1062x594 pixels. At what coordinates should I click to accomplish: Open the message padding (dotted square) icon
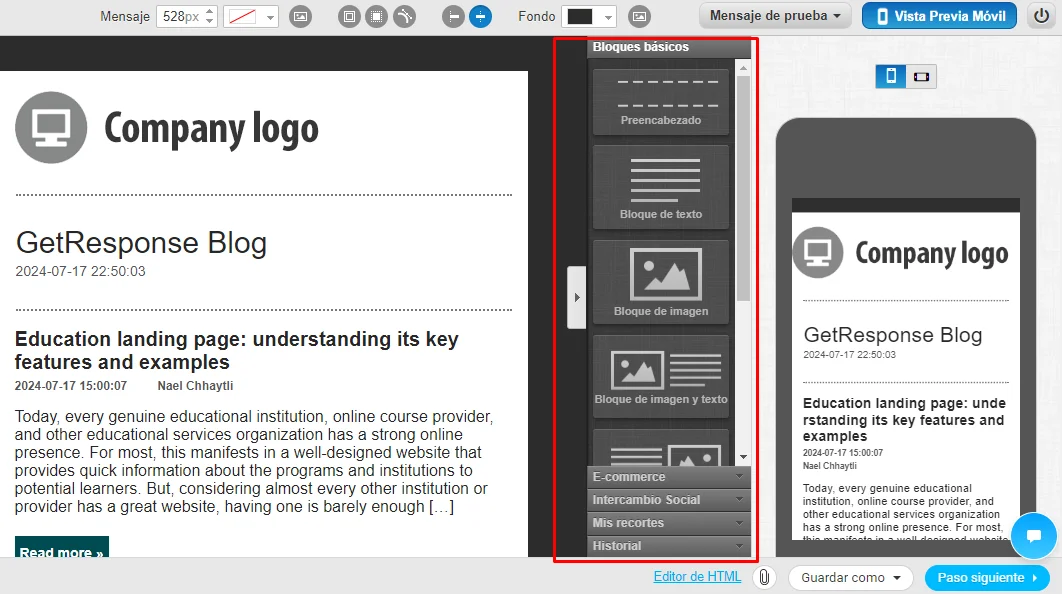click(377, 16)
